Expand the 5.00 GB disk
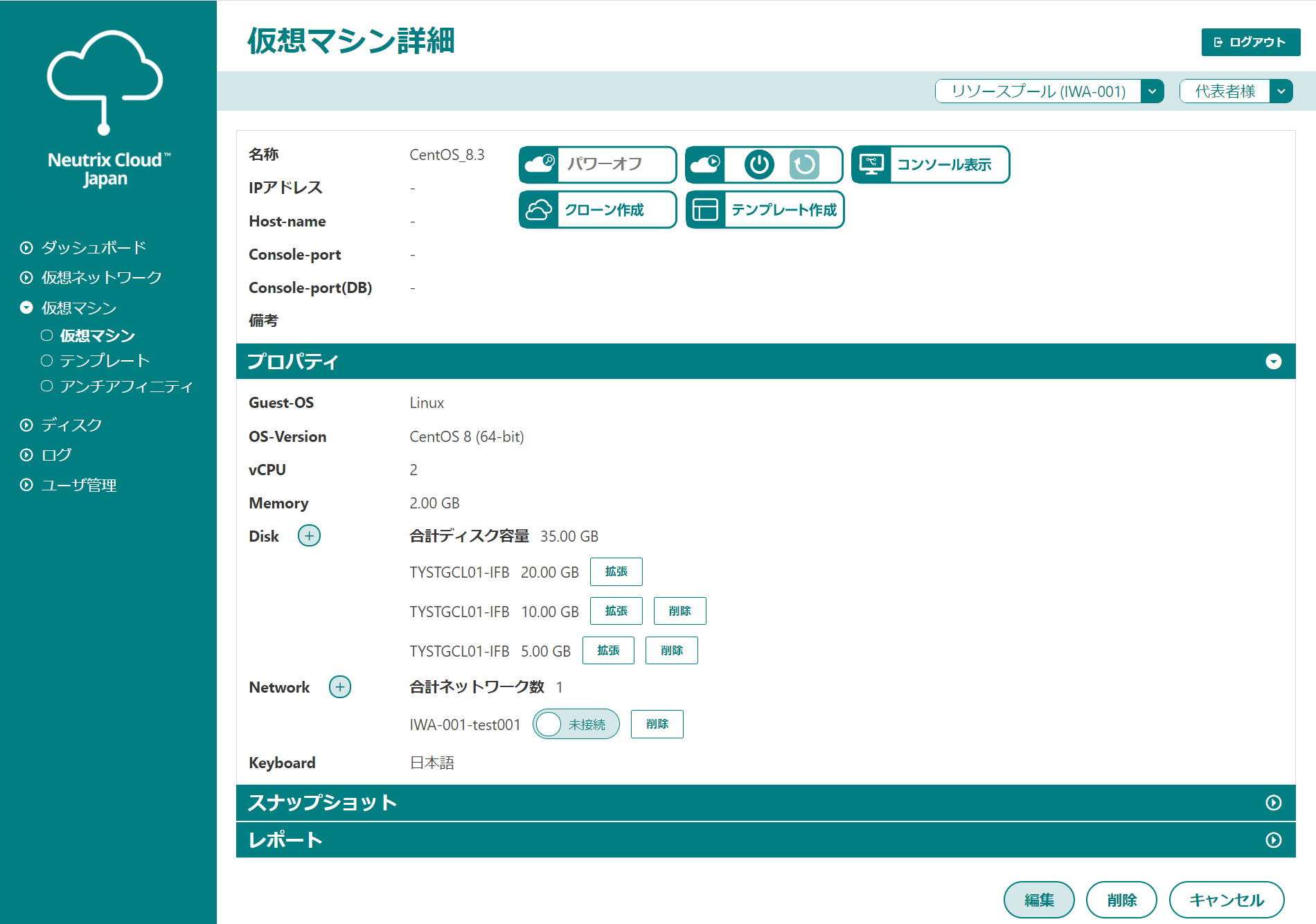The height and width of the screenshot is (924, 1316). coord(608,650)
